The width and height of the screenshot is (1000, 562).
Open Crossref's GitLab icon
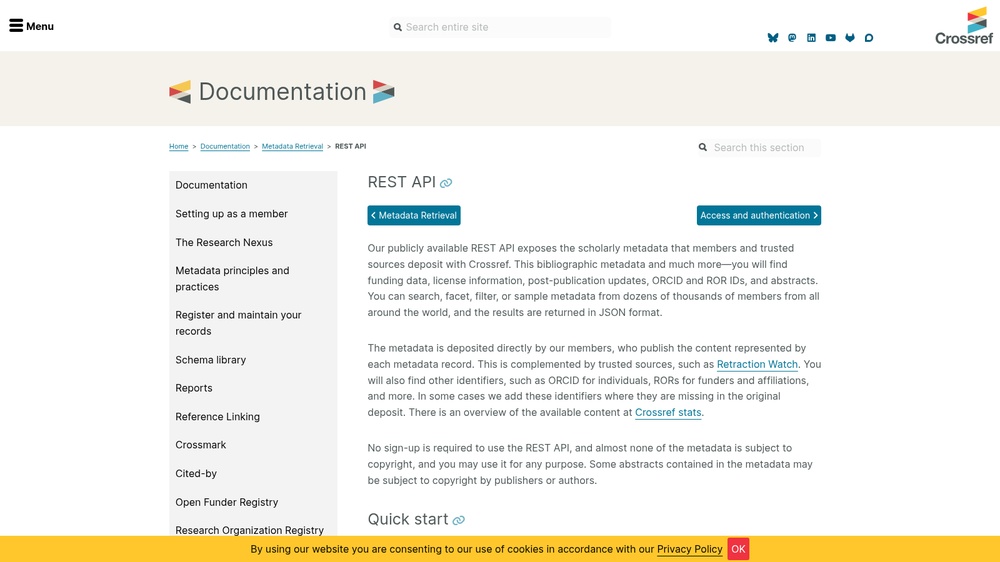(x=849, y=38)
